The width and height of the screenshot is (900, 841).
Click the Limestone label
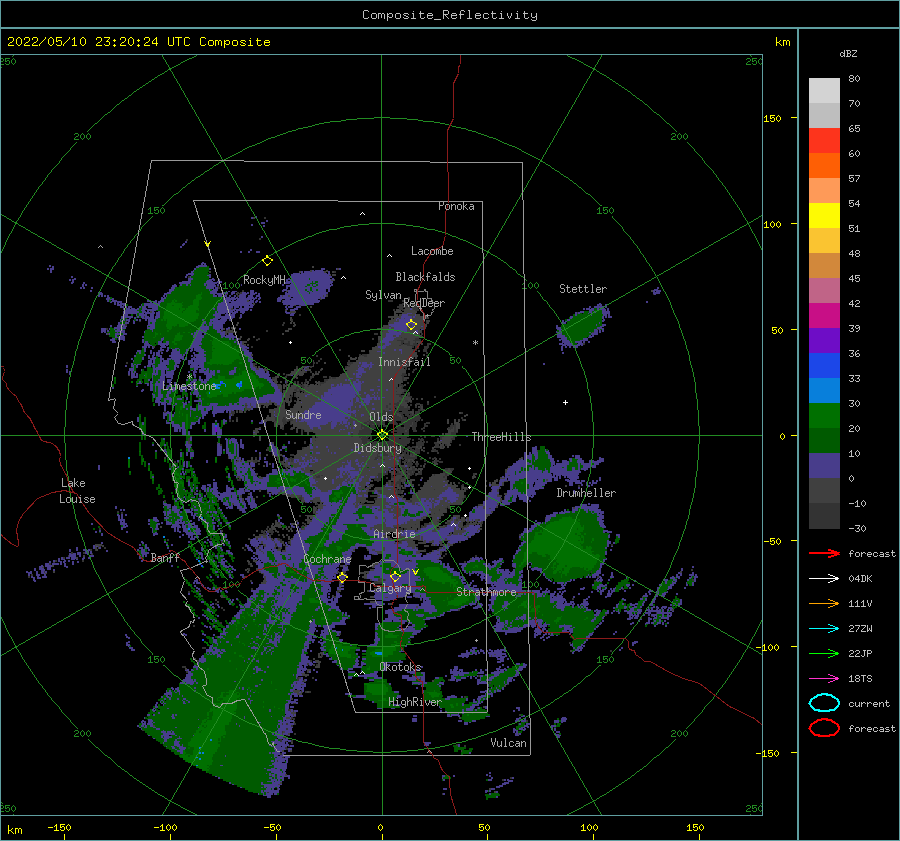[189, 386]
